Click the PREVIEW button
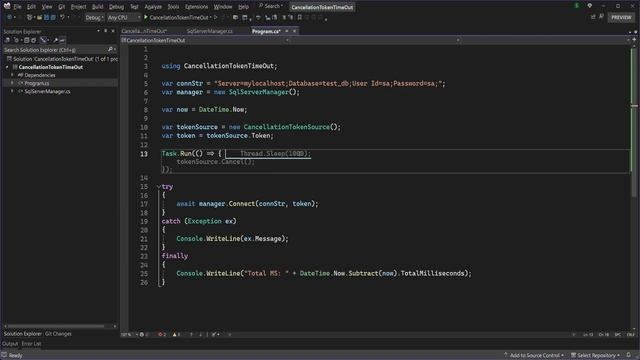 [x=621, y=18]
